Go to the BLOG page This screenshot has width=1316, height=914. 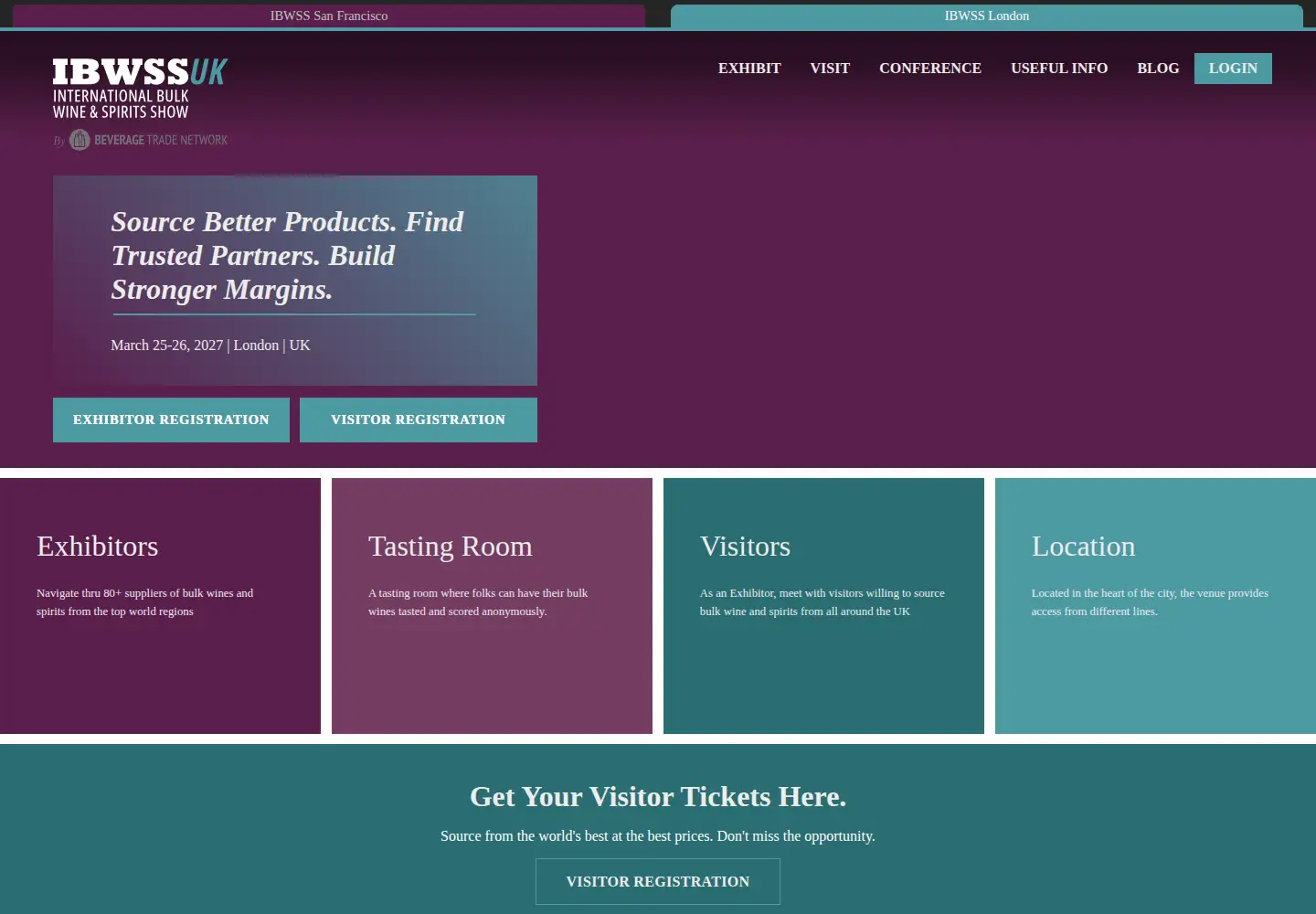coord(1158,69)
